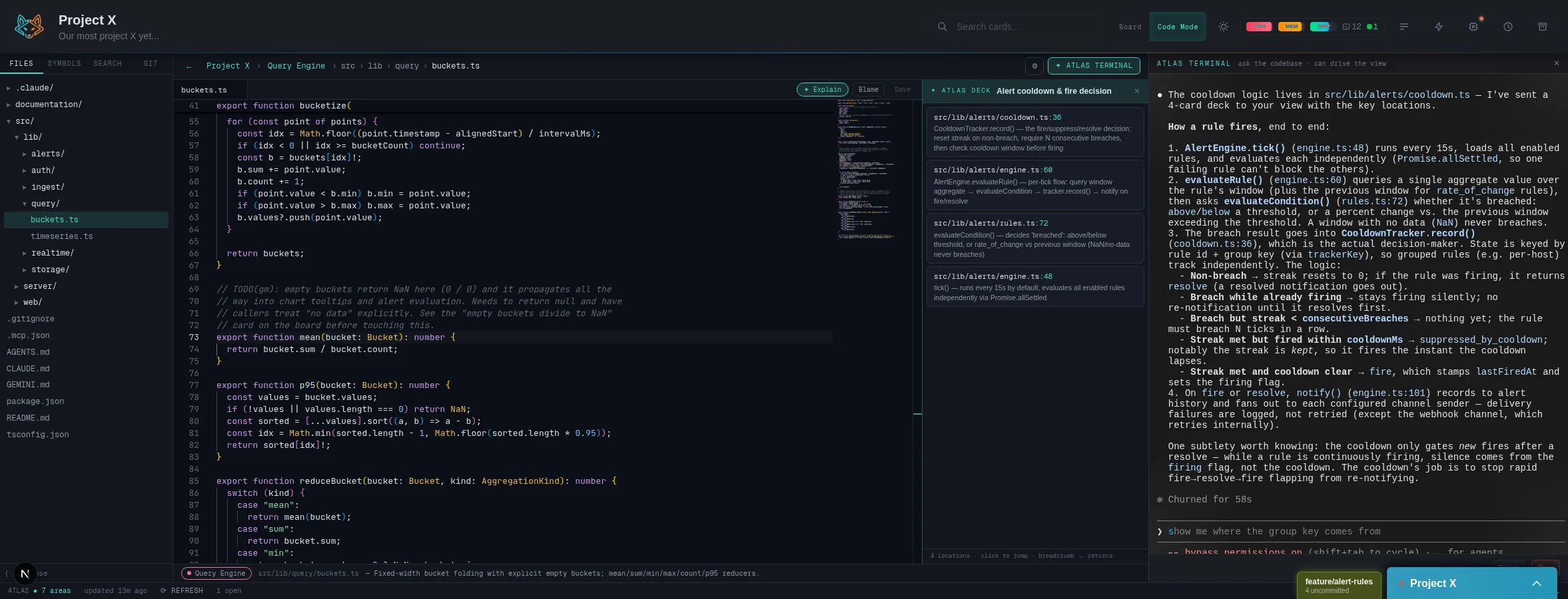Toggle the light/dark theme sun icon

pos(1224,27)
